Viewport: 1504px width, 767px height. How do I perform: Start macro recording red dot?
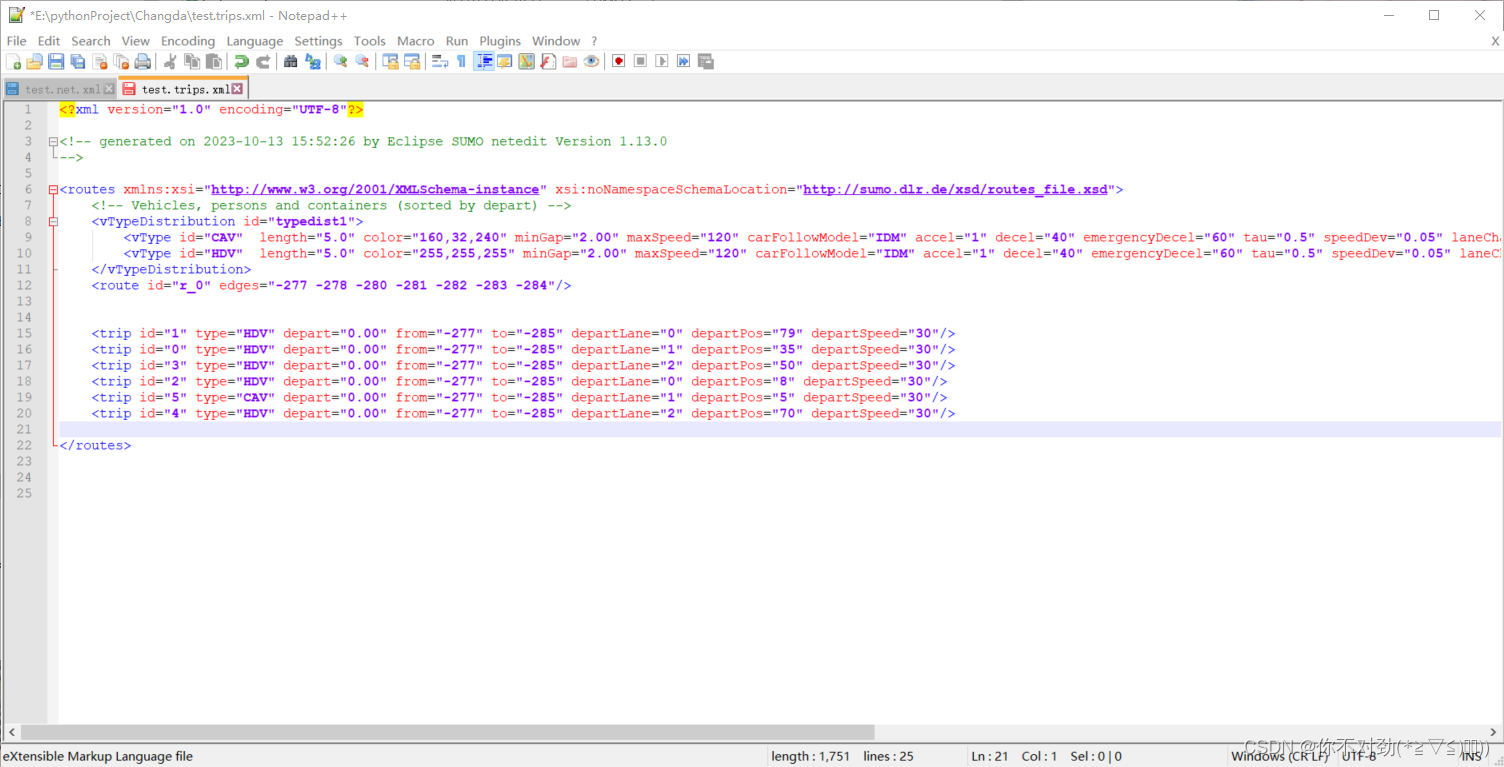(619, 61)
